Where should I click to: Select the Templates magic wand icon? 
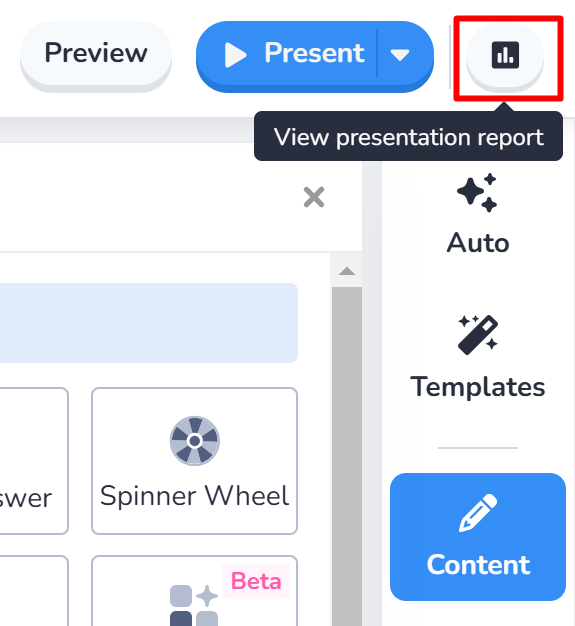click(478, 335)
